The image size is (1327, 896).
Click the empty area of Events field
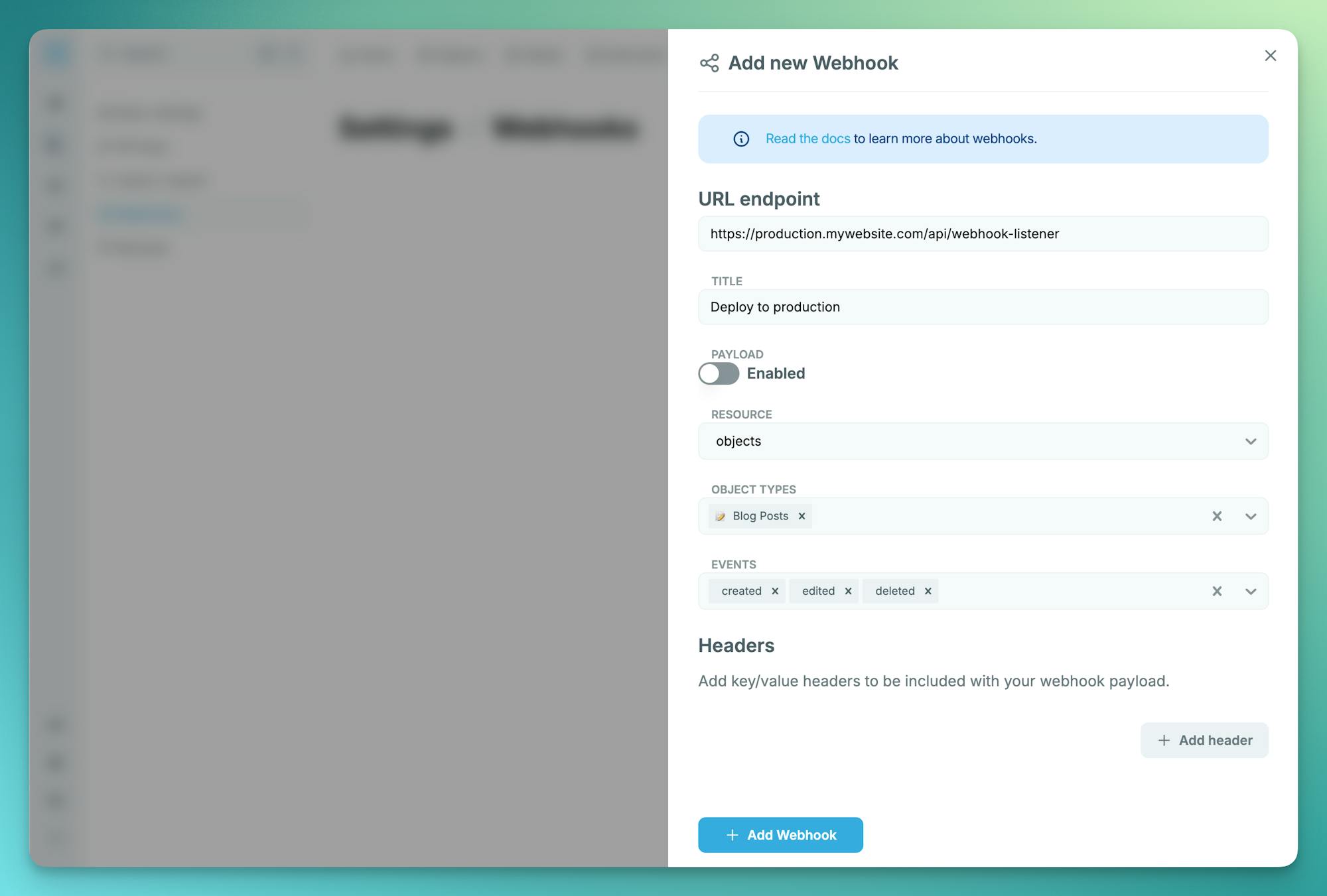[x=1068, y=591]
